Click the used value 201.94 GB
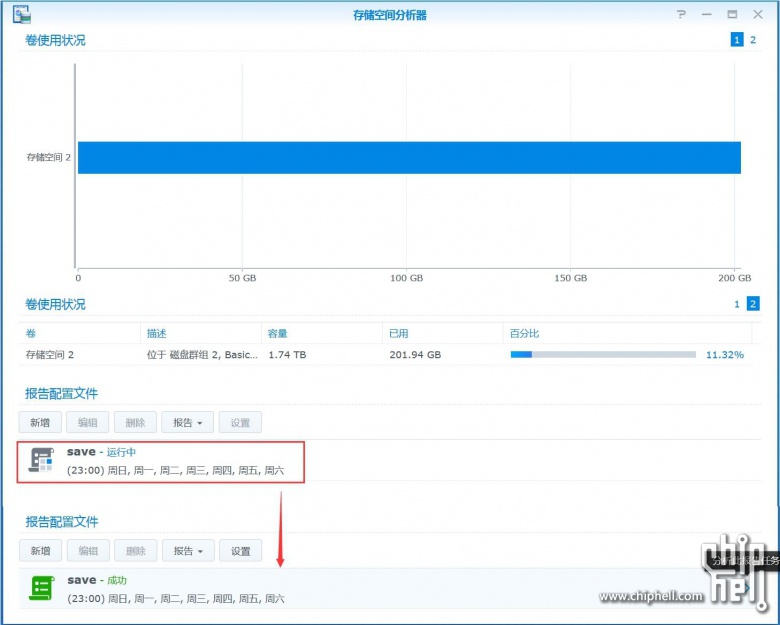Viewport: 780px width, 625px height. [415, 355]
